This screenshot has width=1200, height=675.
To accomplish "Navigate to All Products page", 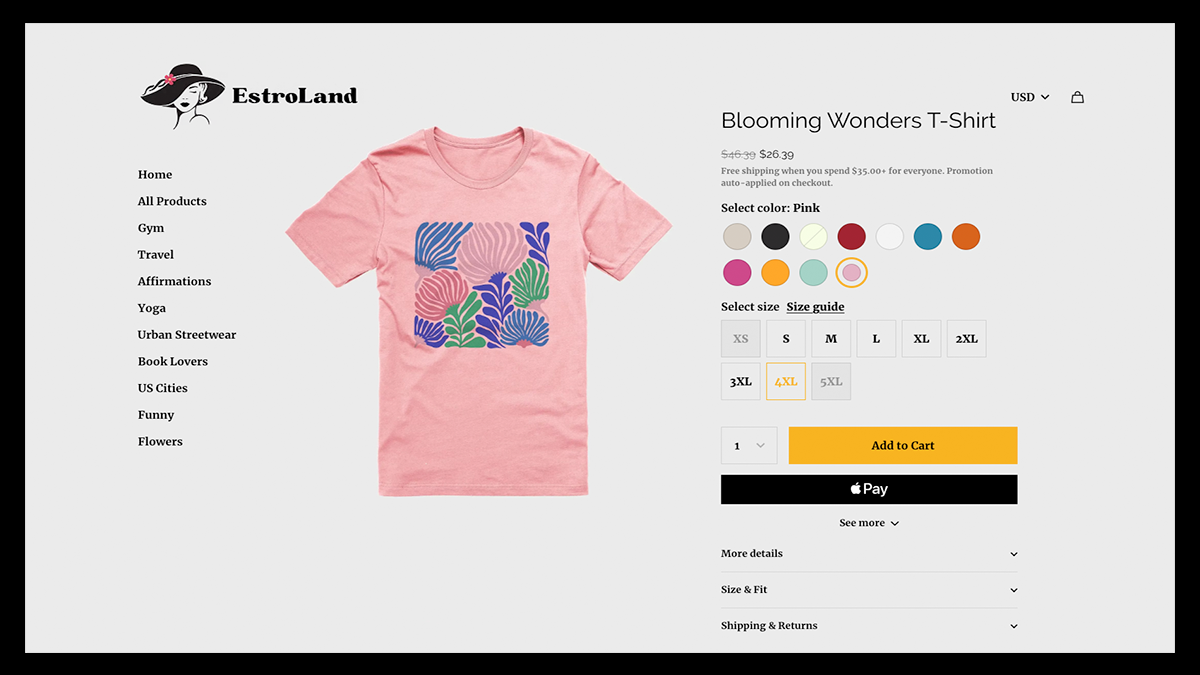I will [172, 201].
